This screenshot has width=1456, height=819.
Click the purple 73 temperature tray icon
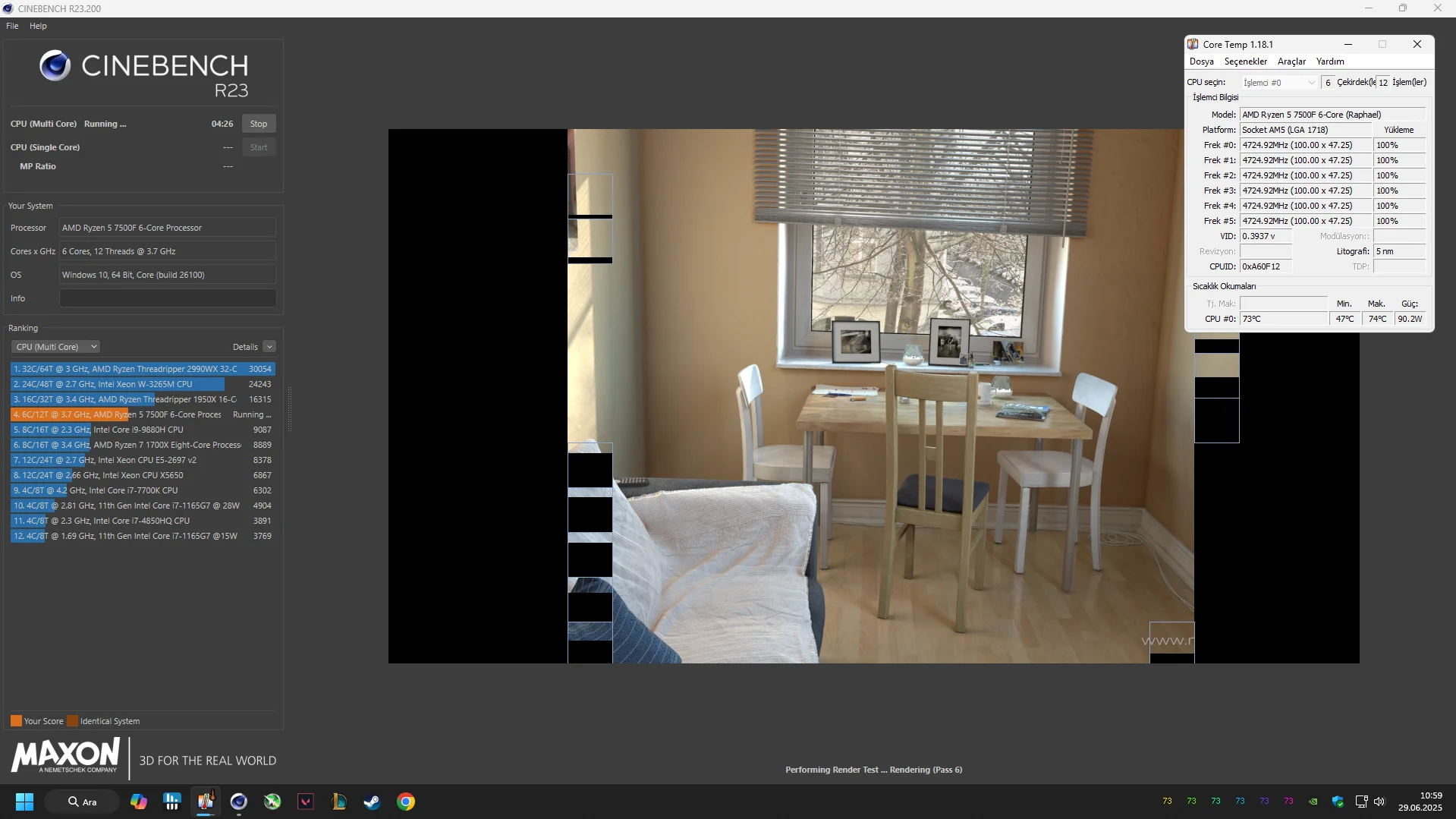(x=1264, y=802)
